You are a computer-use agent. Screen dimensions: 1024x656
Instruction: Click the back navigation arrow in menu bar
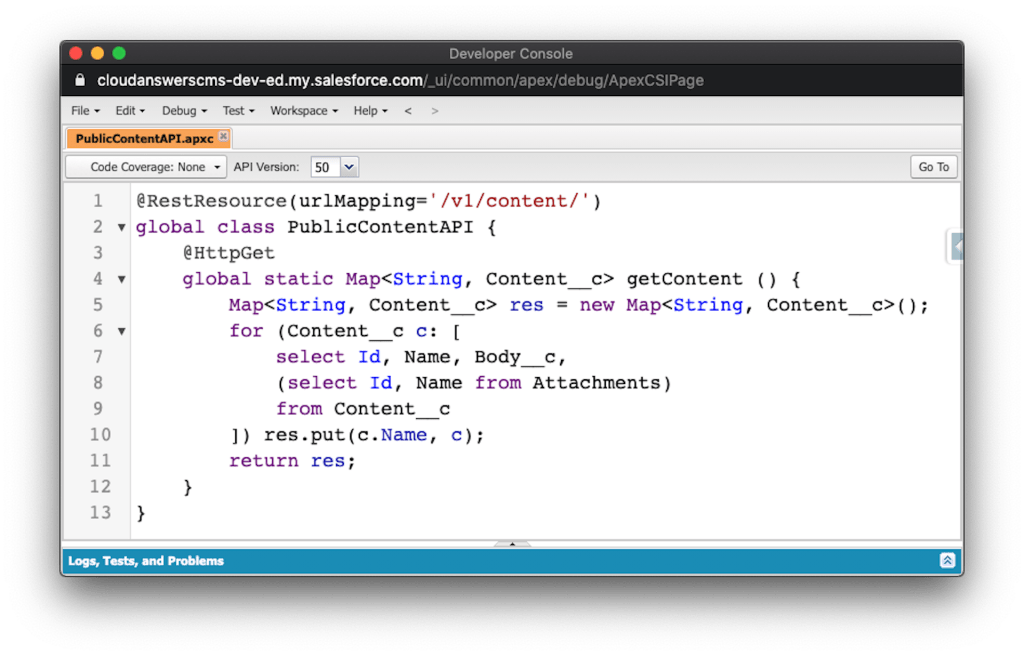[x=408, y=111]
